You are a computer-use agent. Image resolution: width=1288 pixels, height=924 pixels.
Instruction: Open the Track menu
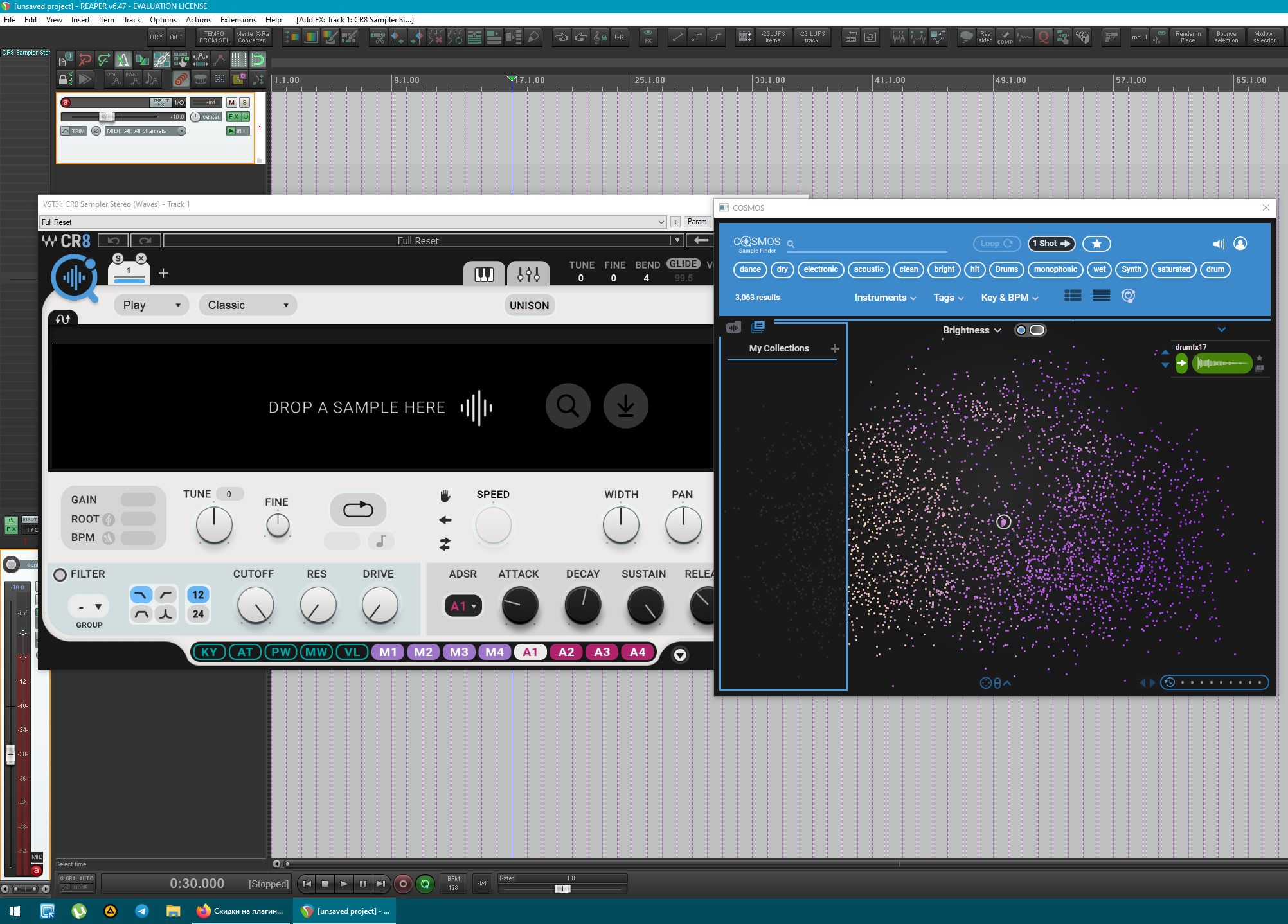click(132, 20)
